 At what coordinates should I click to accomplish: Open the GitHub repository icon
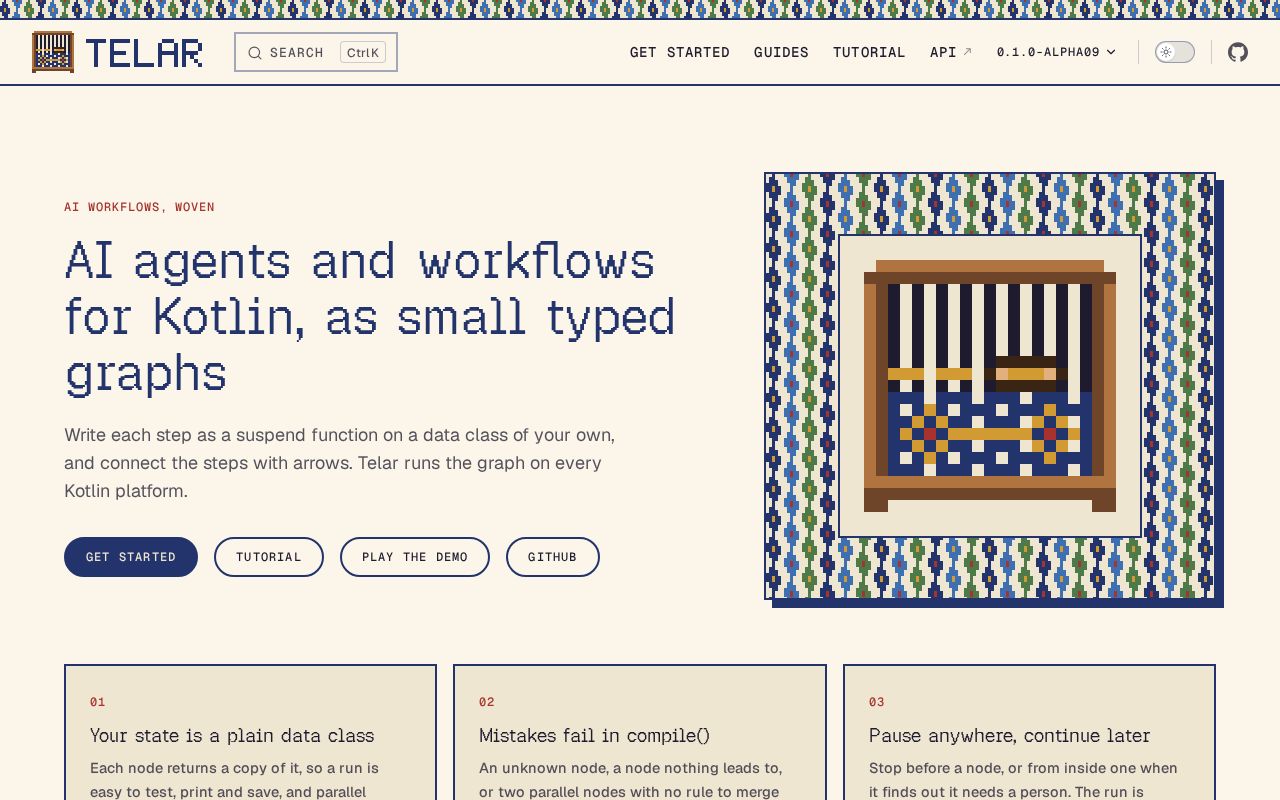click(x=1238, y=52)
